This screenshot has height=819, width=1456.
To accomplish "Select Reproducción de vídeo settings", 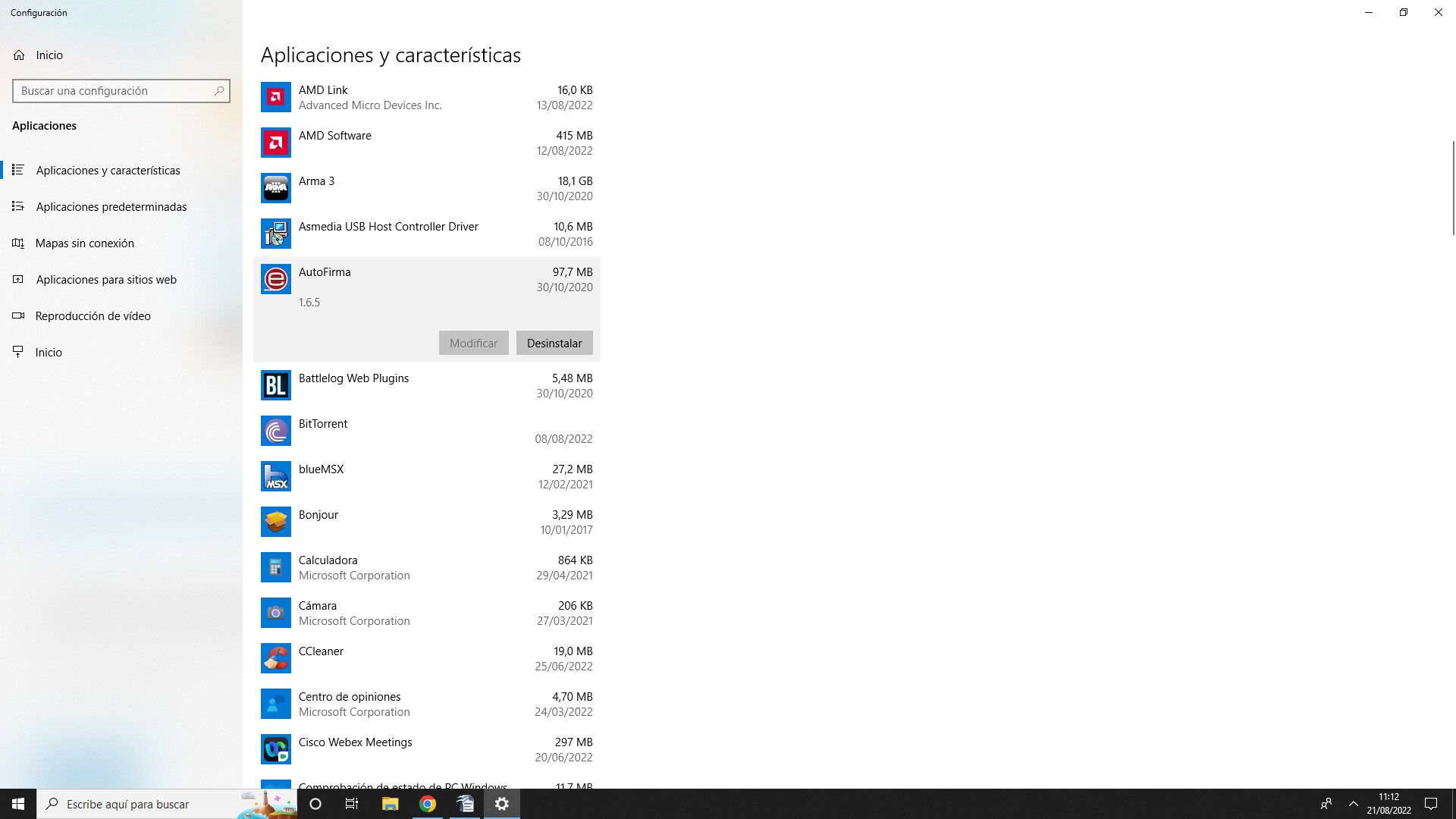I will (x=93, y=316).
